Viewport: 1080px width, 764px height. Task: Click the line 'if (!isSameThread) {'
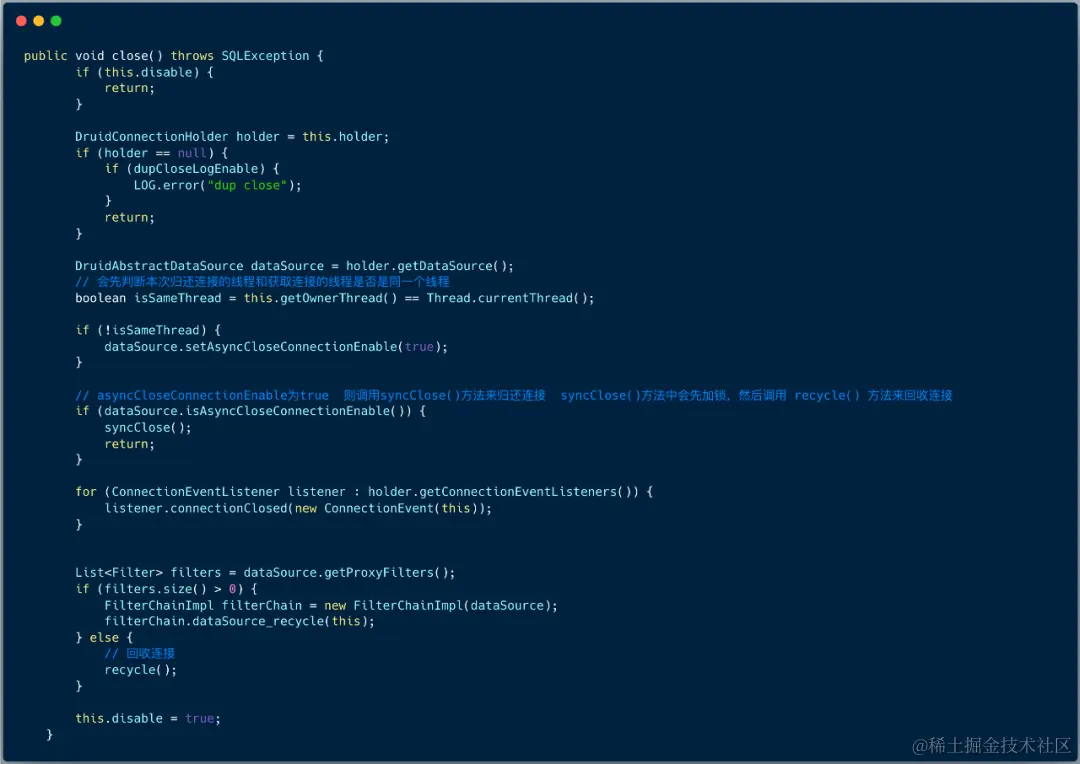tap(148, 330)
